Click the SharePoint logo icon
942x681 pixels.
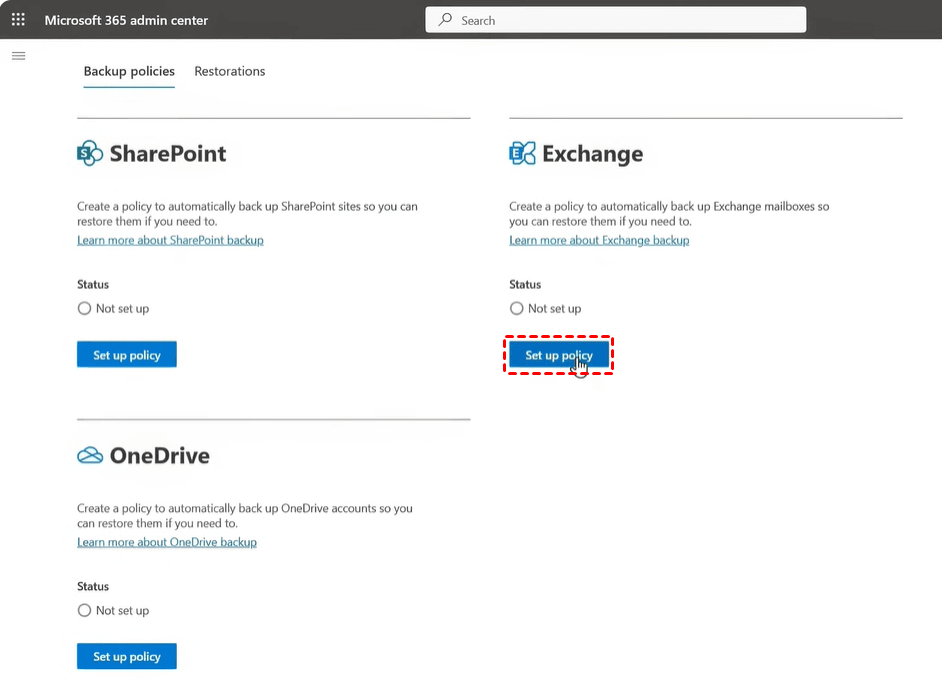point(90,154)
